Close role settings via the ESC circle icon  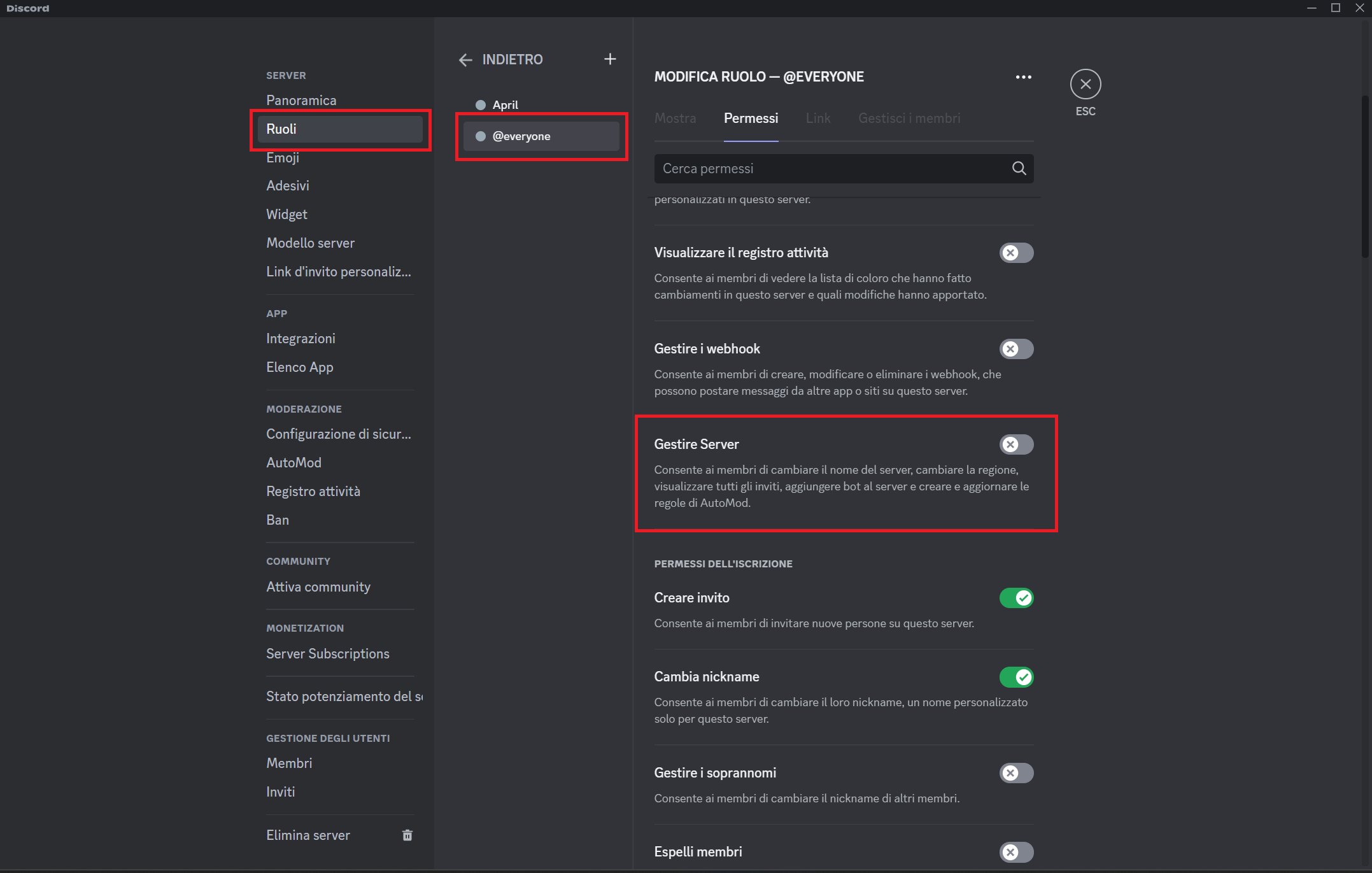(x=1085, y=83)
